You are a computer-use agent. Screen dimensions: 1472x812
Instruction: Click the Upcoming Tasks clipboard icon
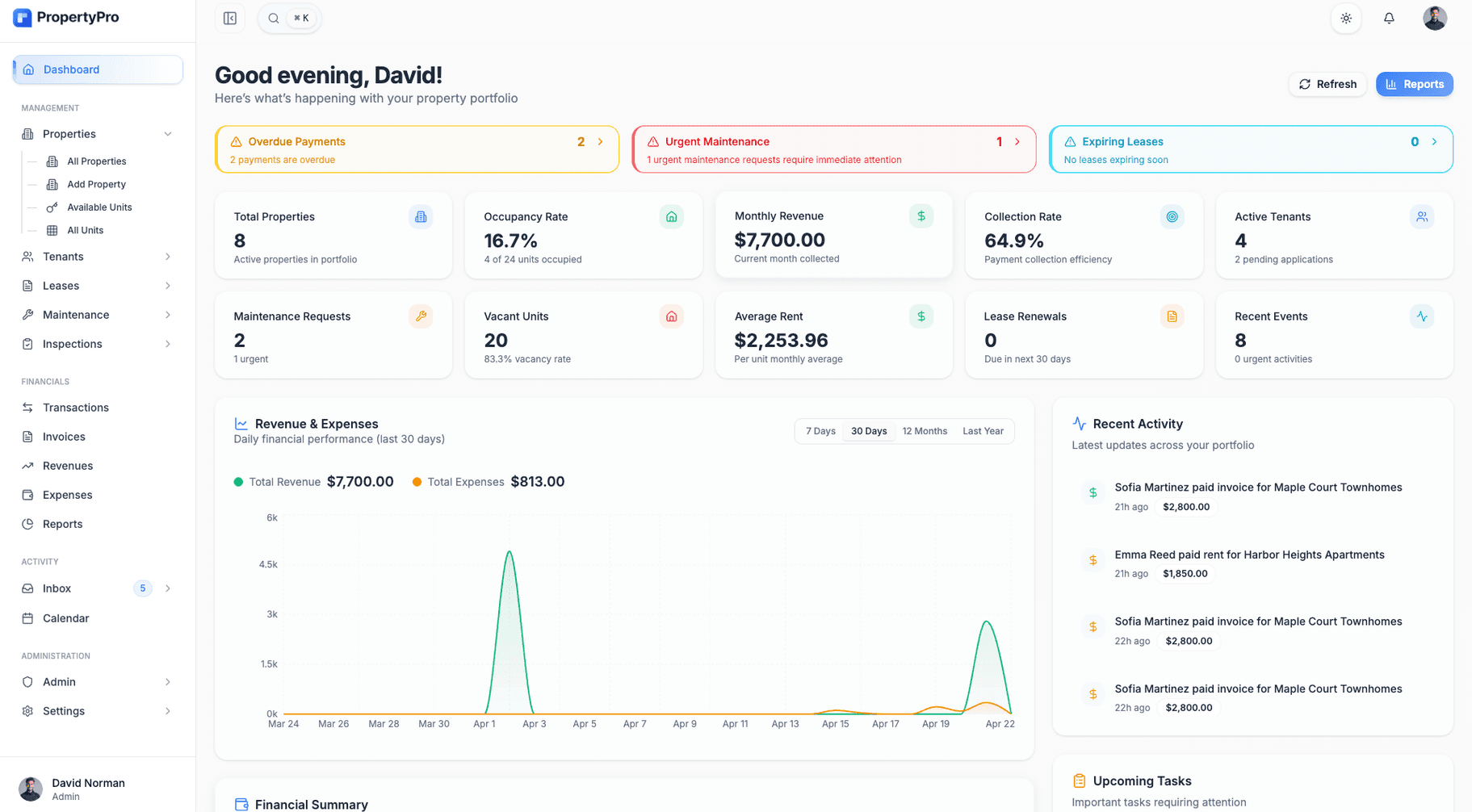(1079, 781)
